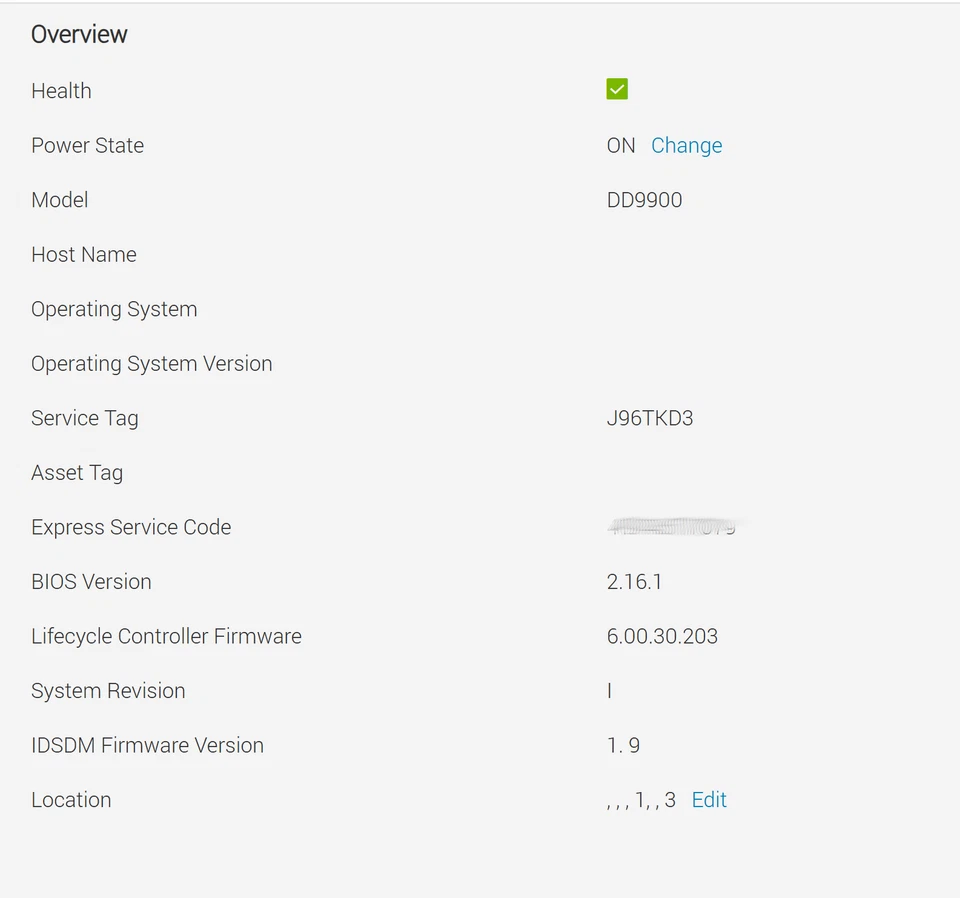Screen dimensions: 960x898
Task: Click the Edit link next to Location
Action: [709, 800]
